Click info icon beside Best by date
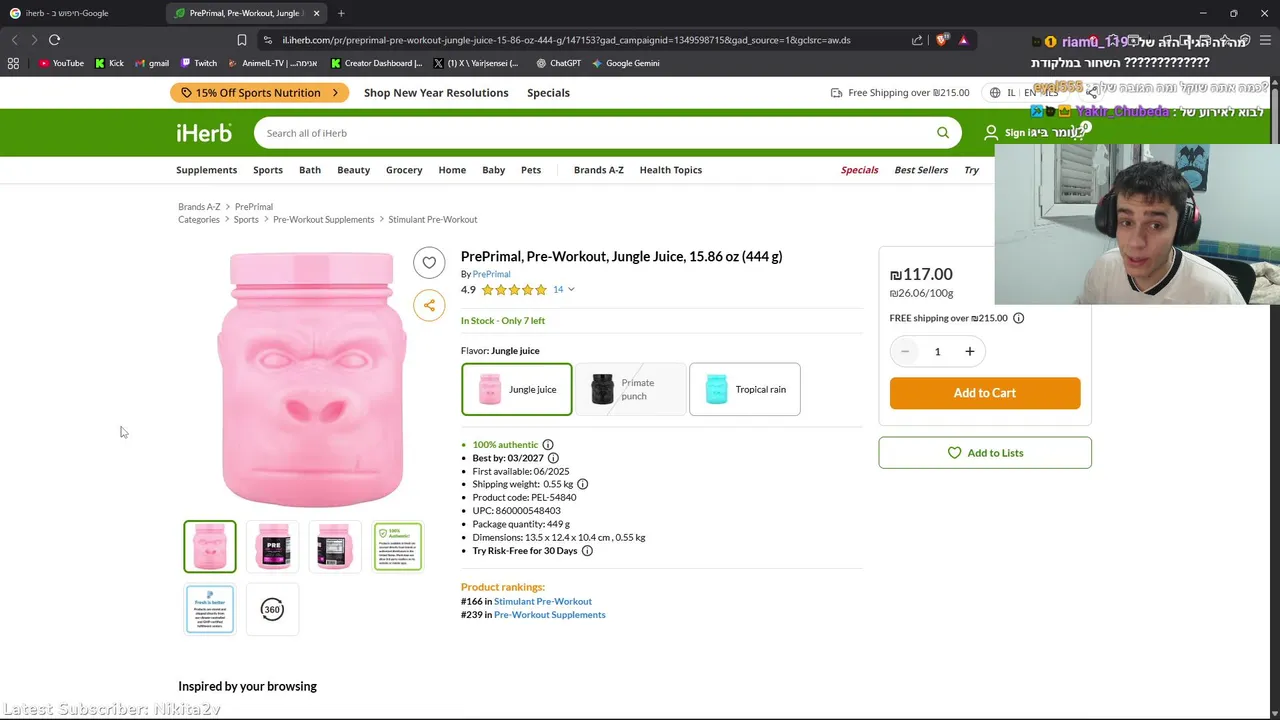Screen dimensions: 1280x720 click(x=553, y=458)
